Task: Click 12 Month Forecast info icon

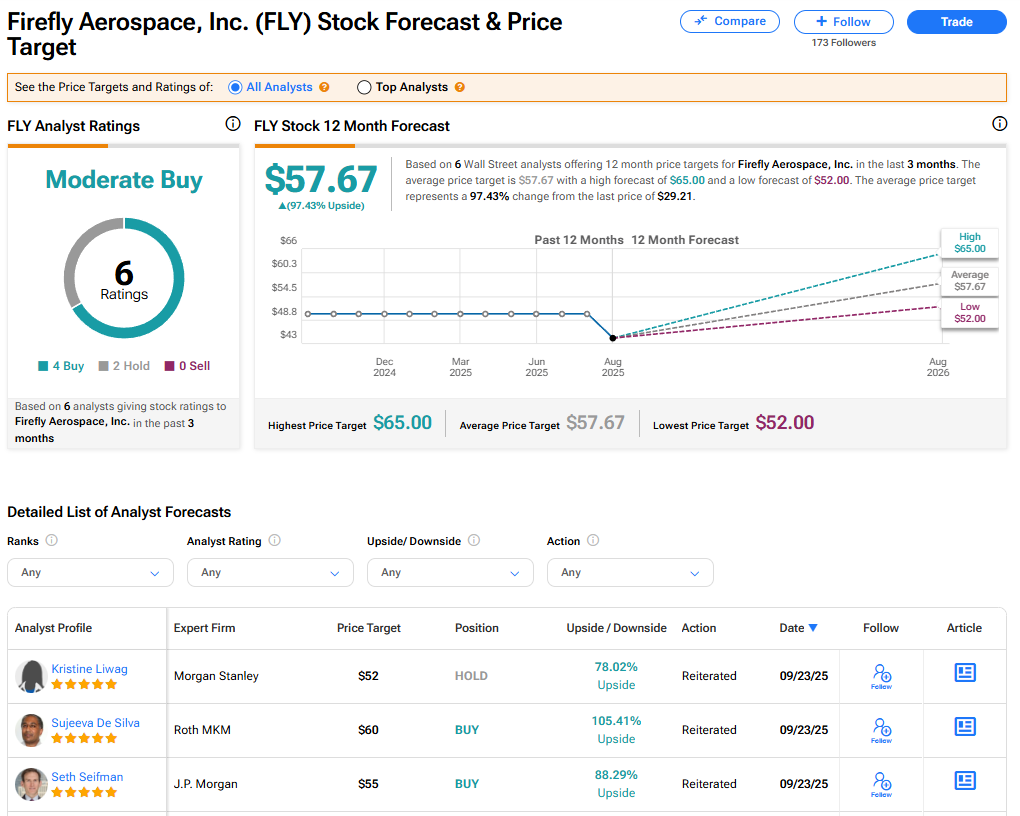Action: point(999,124)
